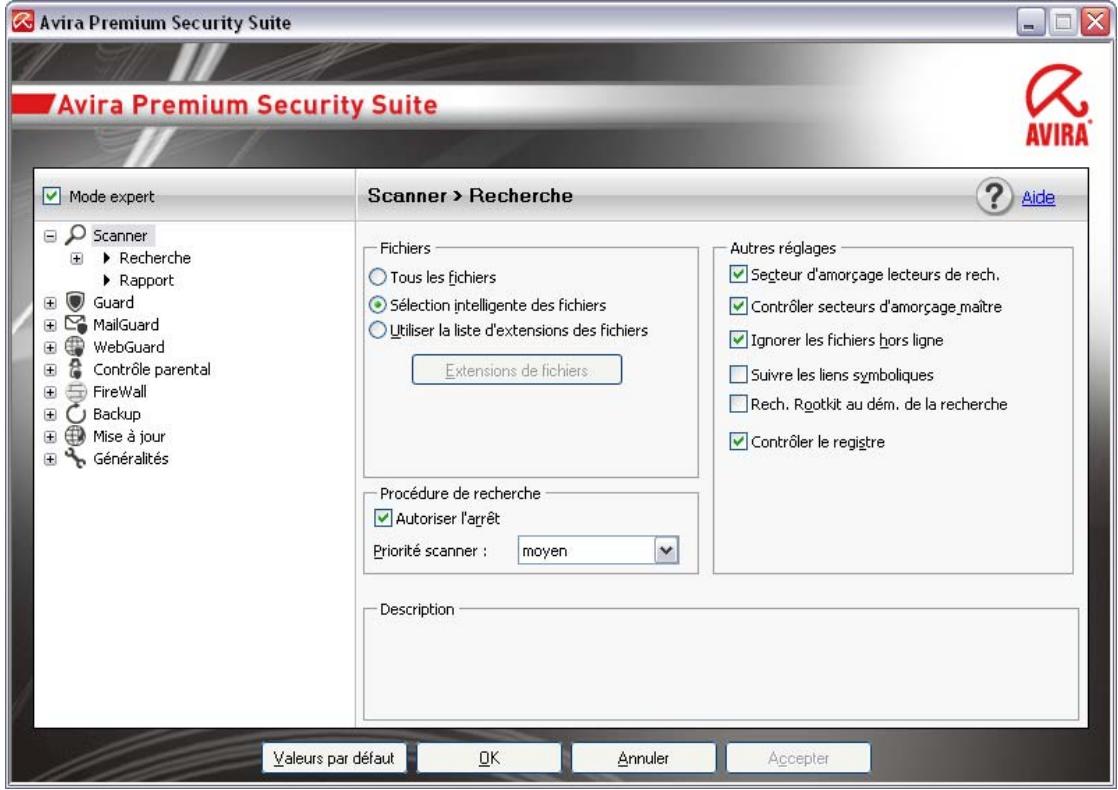1118x790 pixels.
Task: Click the Accepter button
Action: (798, 758)
